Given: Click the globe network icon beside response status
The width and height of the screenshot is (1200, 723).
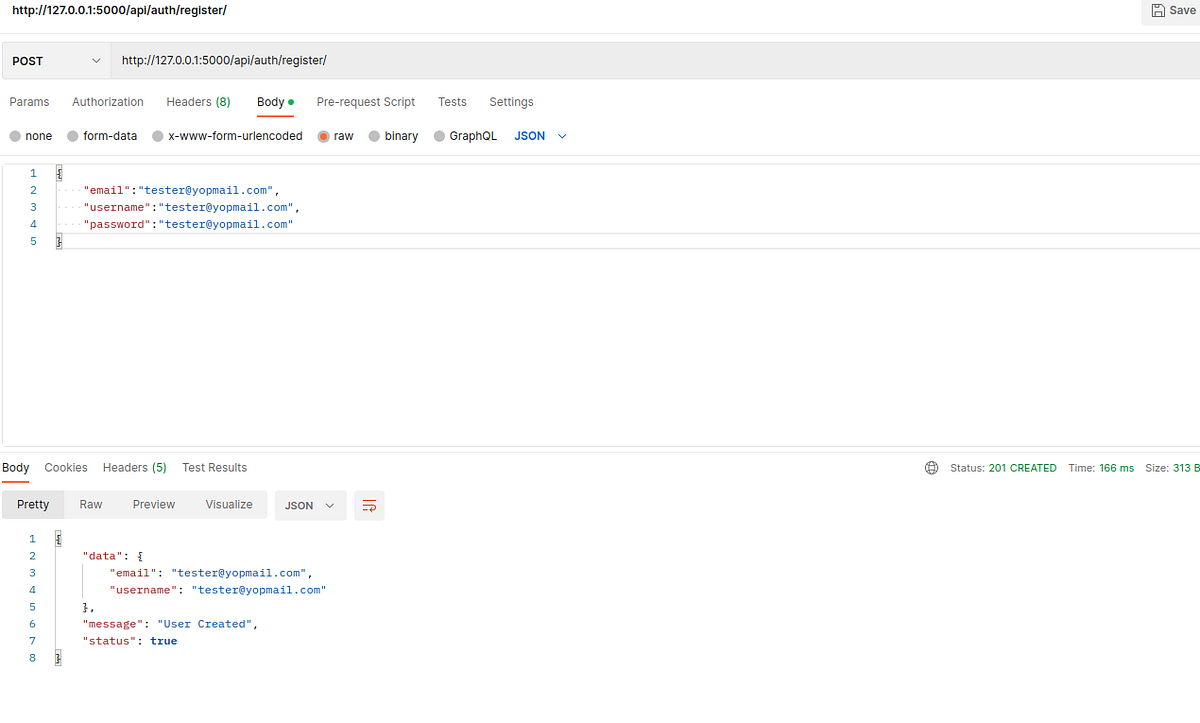Looking at the screenshot, I should pos(931,467).
